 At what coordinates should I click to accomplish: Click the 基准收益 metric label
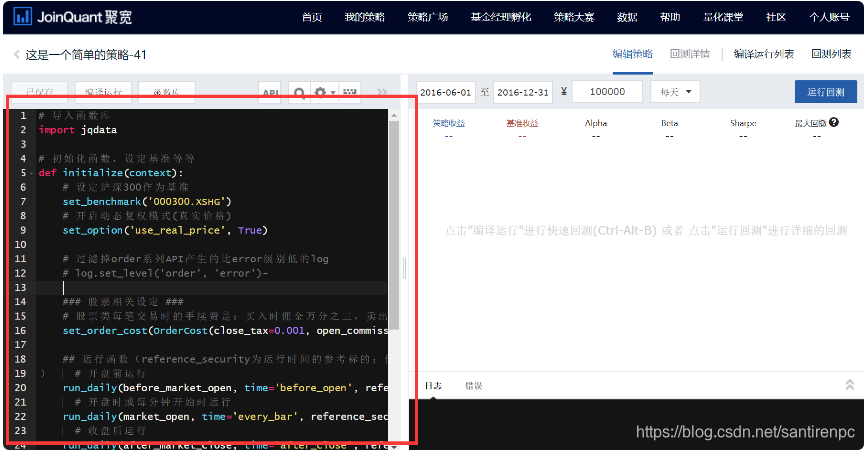point(522,123)
